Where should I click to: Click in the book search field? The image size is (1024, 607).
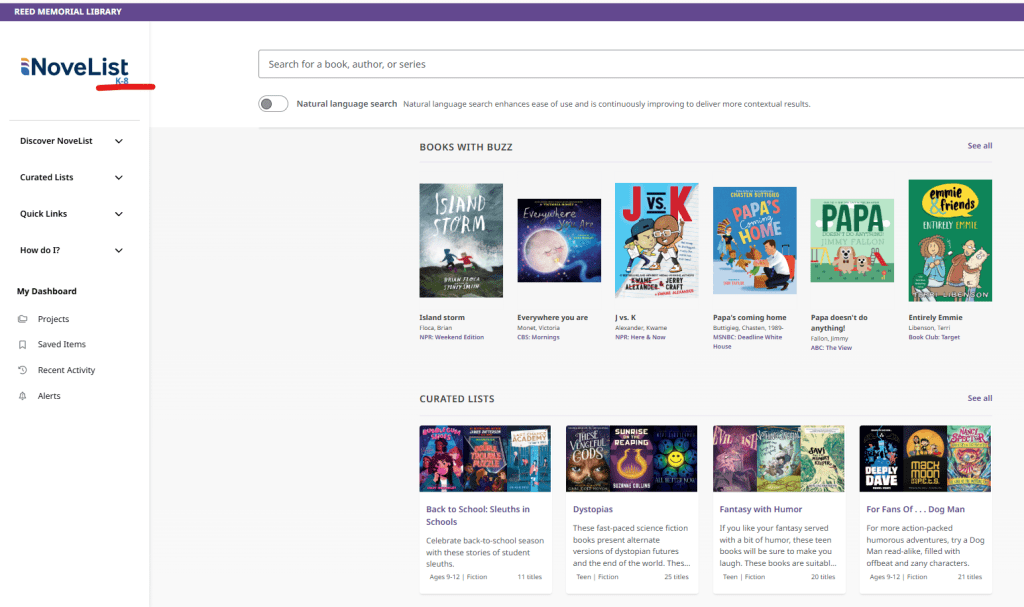(x=640, y=64)
